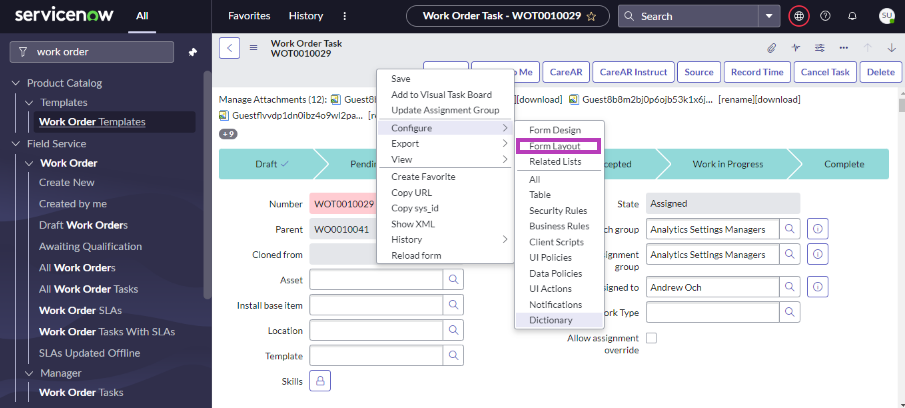Viewport: 905px width, 408px height.
Task: Open lookup for the Location field
Action: [454, 331]
